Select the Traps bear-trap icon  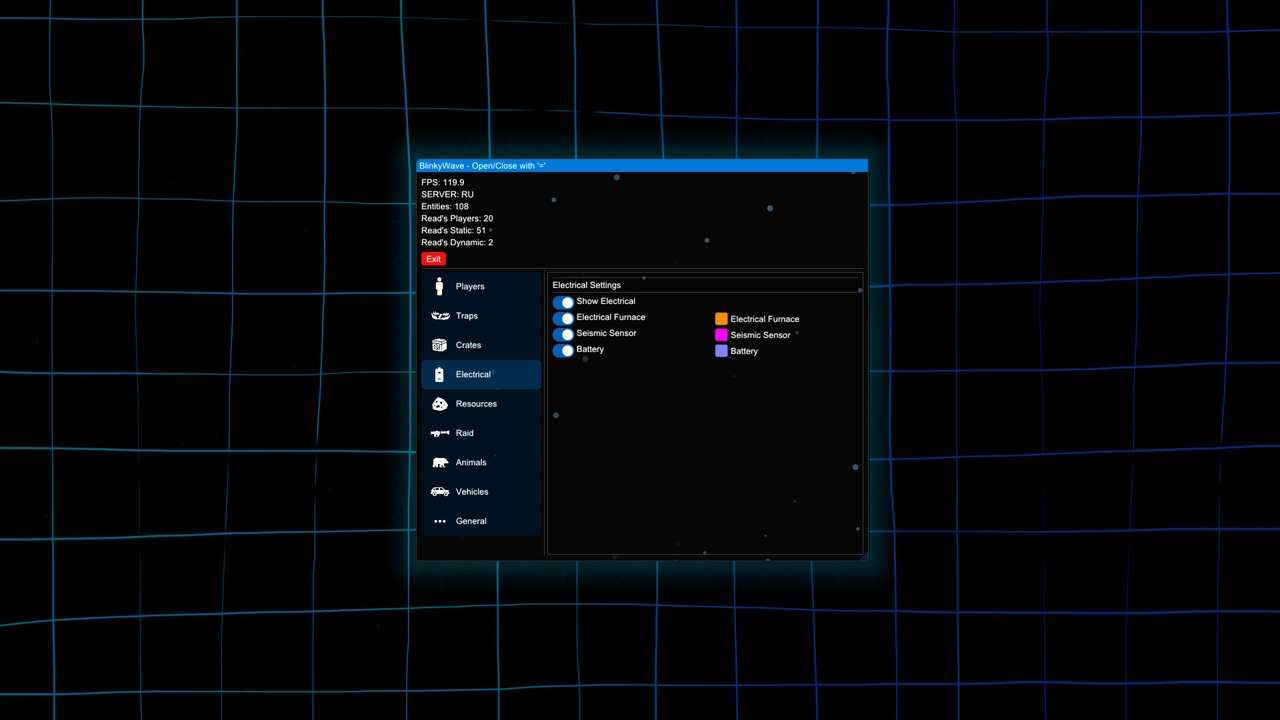(x=440, y=316)
